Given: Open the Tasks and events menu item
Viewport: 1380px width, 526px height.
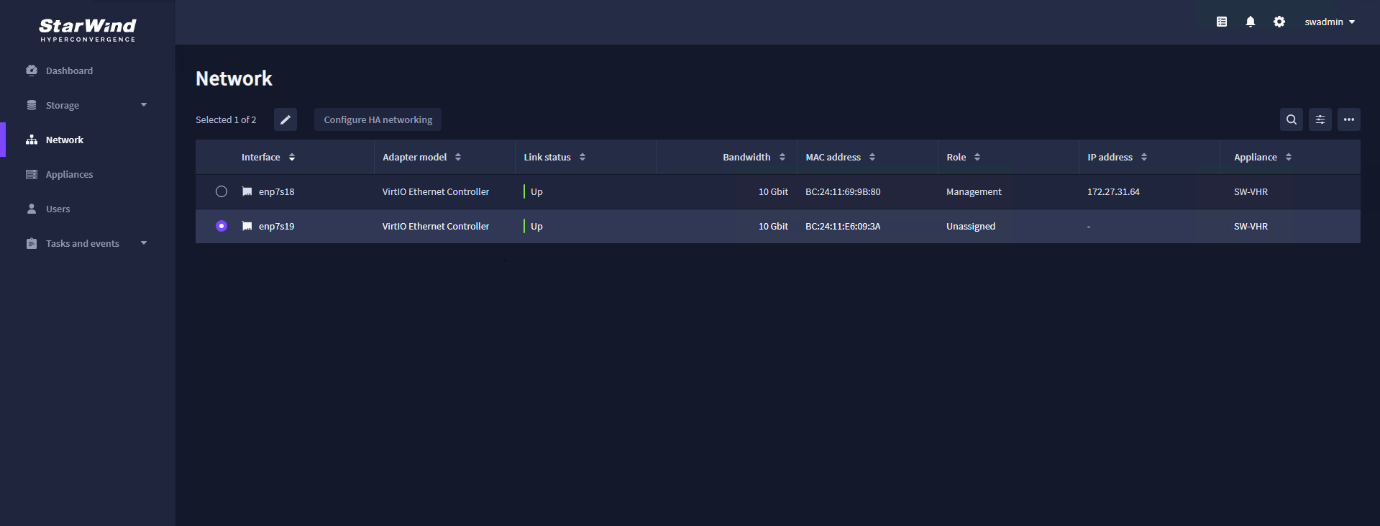Looking at the screenshot, I should 82,244.
